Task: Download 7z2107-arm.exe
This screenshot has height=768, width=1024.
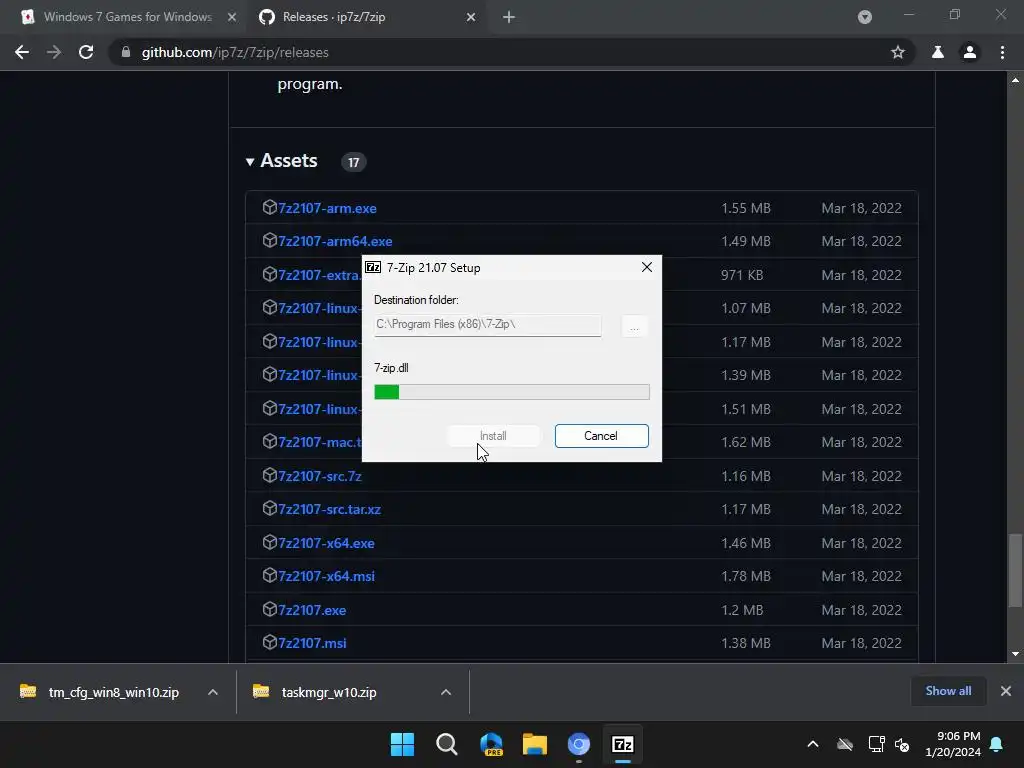Action: (x=327, y=208)
